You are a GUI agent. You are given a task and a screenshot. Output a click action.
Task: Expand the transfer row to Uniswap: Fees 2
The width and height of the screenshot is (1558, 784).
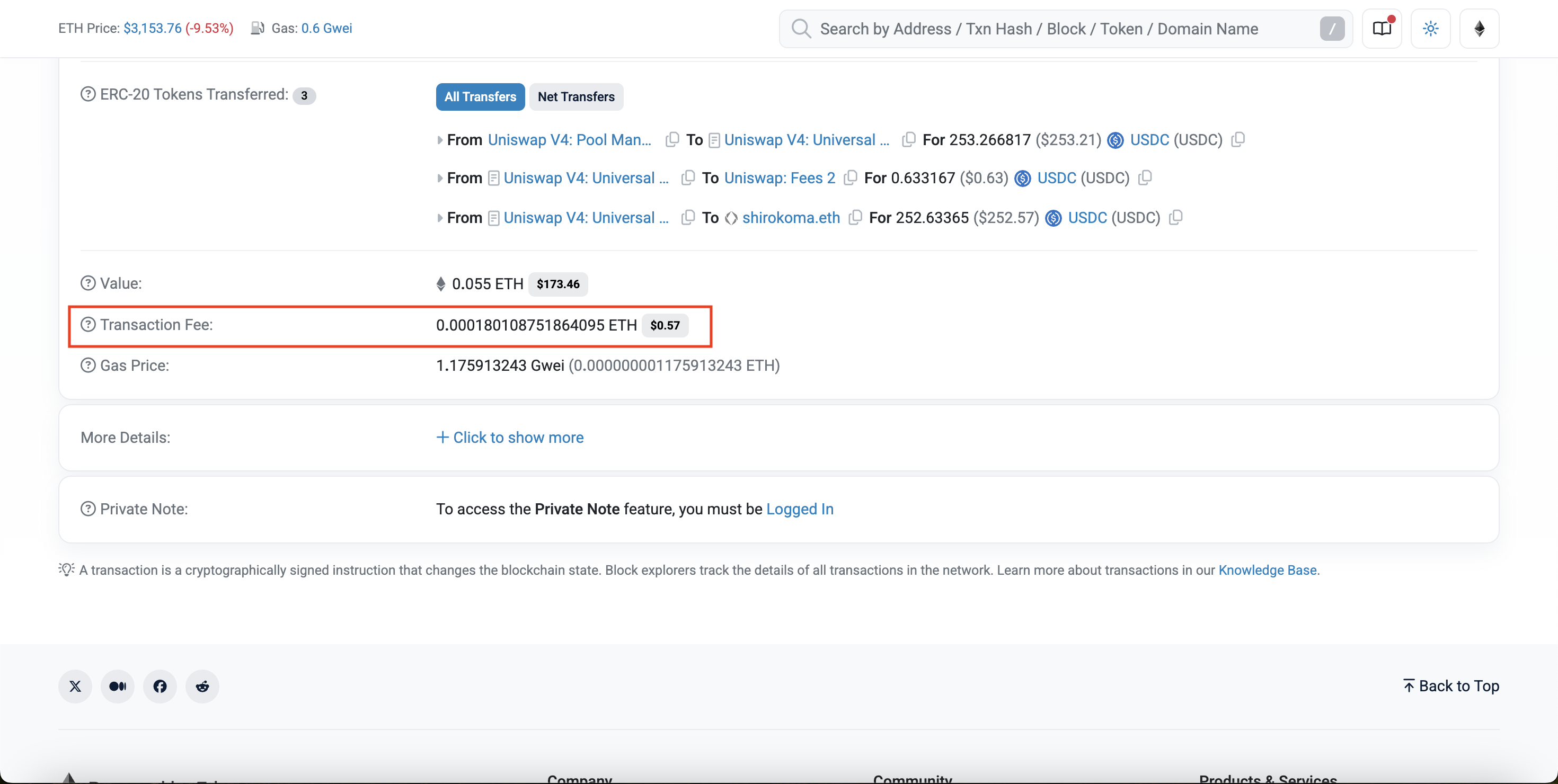[440, 179]
